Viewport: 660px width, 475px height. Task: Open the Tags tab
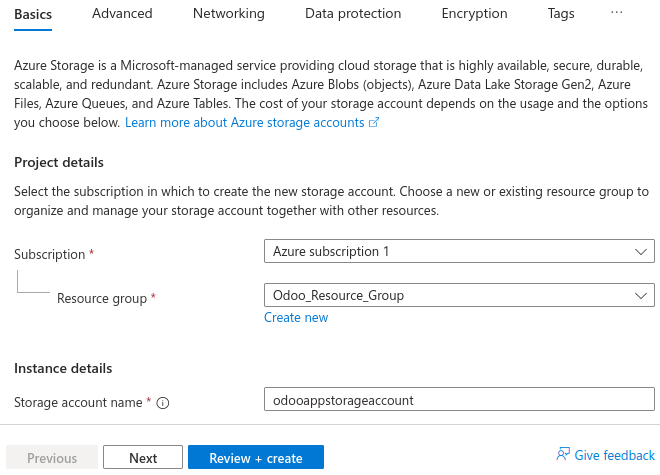pyautogui.click(x=561, y=14)
